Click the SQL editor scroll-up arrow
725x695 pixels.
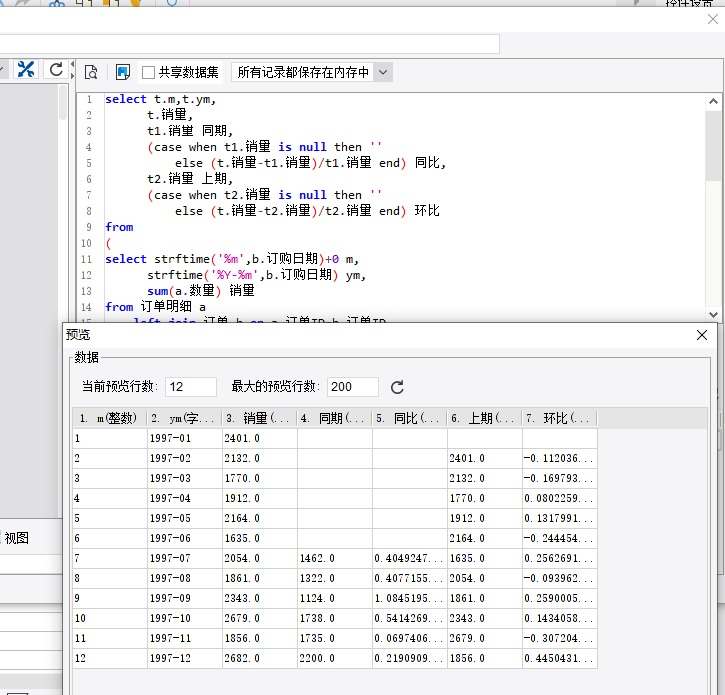(x=713, y=101)
